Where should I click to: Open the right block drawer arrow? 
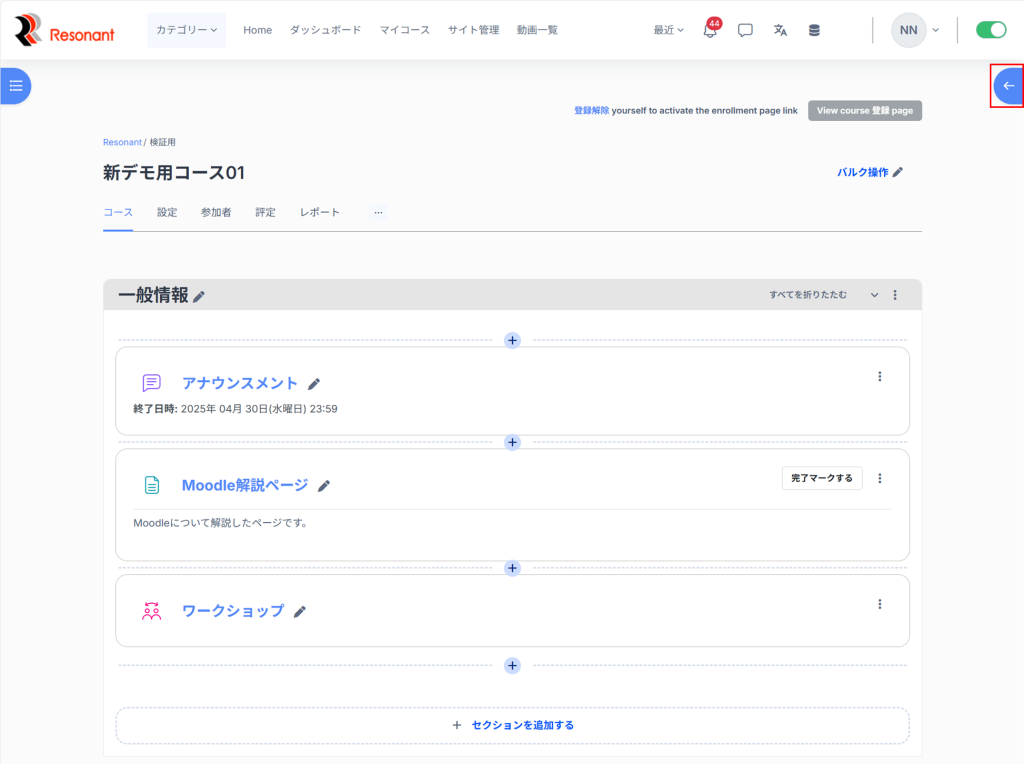(1008, 86)
